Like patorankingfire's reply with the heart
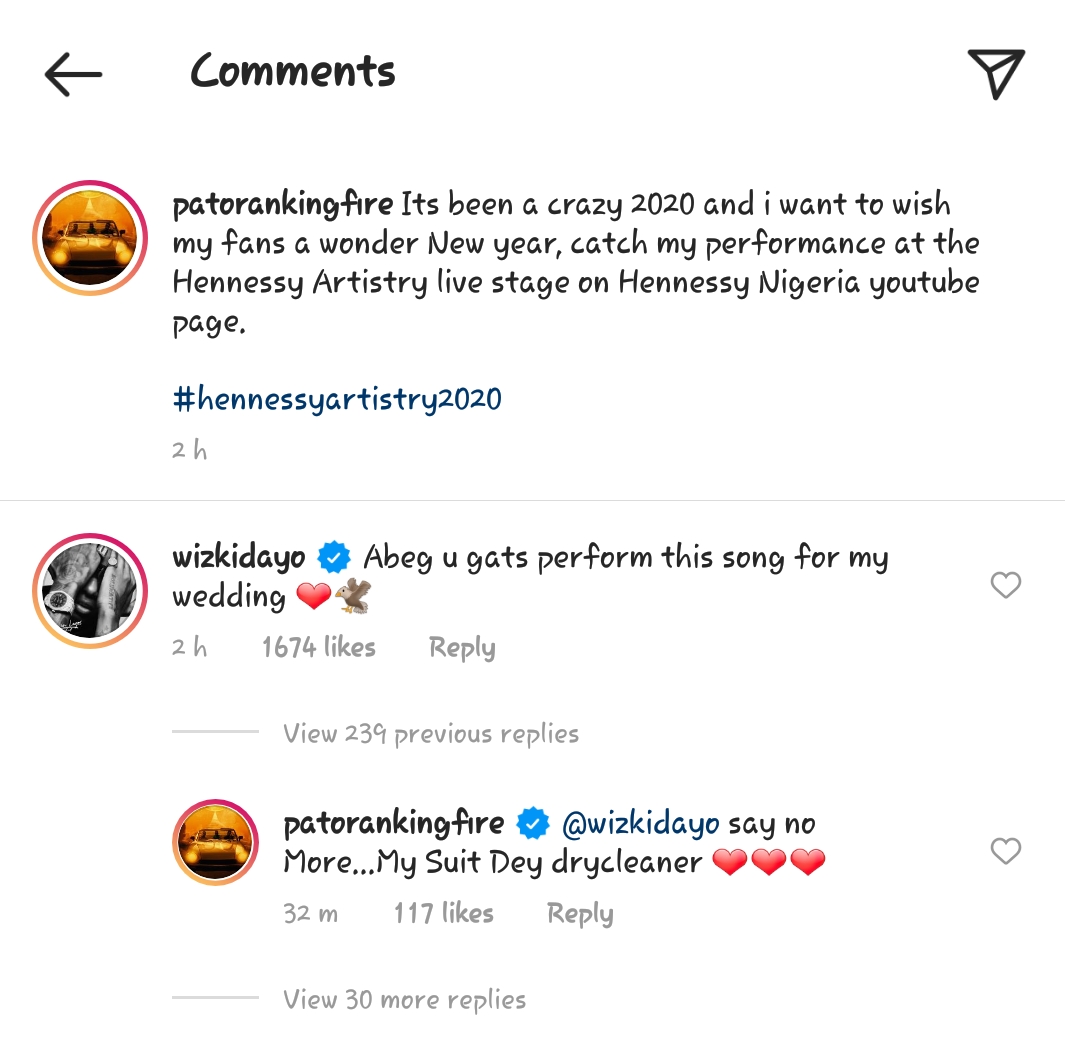 (1005, 851)
